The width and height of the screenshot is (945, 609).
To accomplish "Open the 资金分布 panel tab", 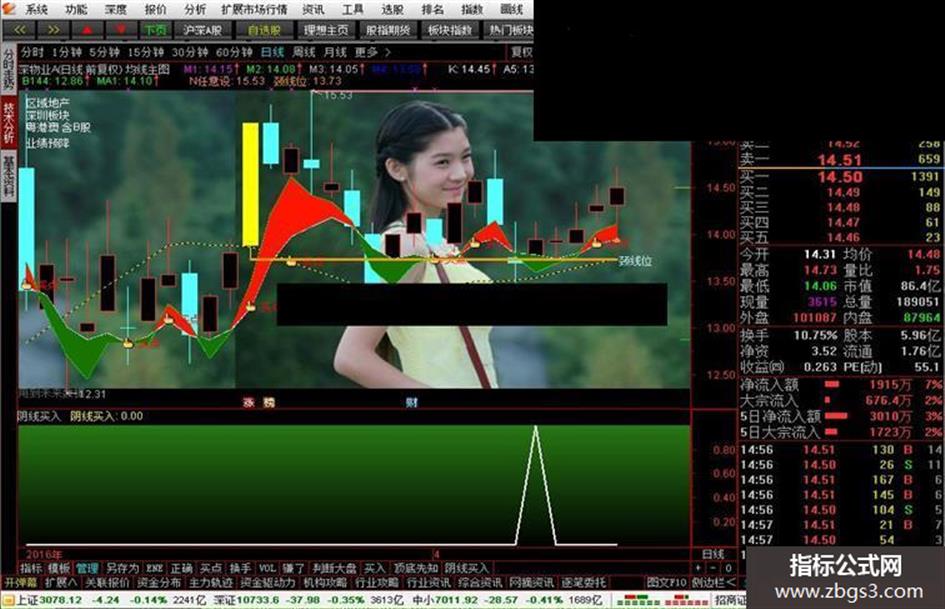I will [x=159, y=582].
